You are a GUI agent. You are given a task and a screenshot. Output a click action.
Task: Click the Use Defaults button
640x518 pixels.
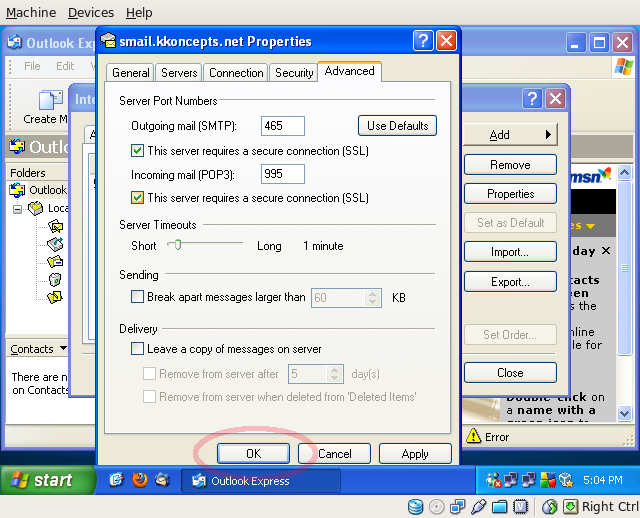click(397, 126)
